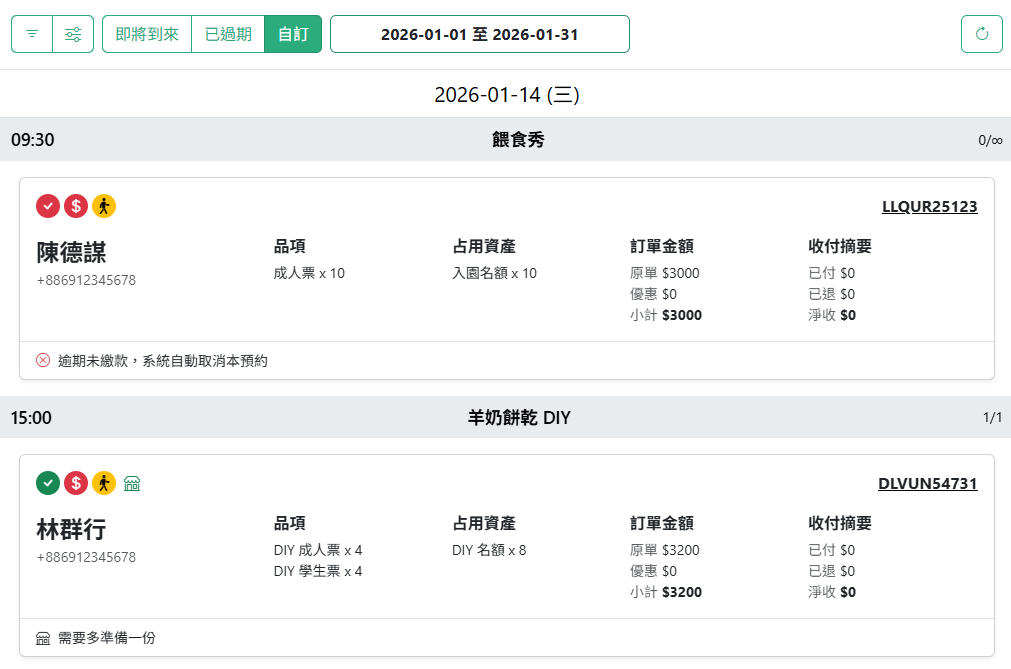
Task: Click the 09:30 time slot label
Action: (30, 139)
